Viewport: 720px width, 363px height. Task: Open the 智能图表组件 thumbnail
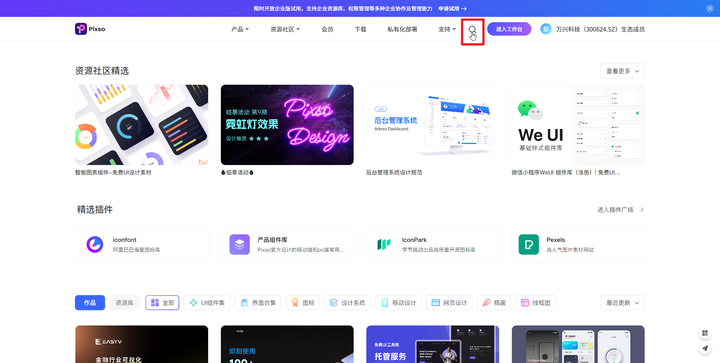point(141,125)
